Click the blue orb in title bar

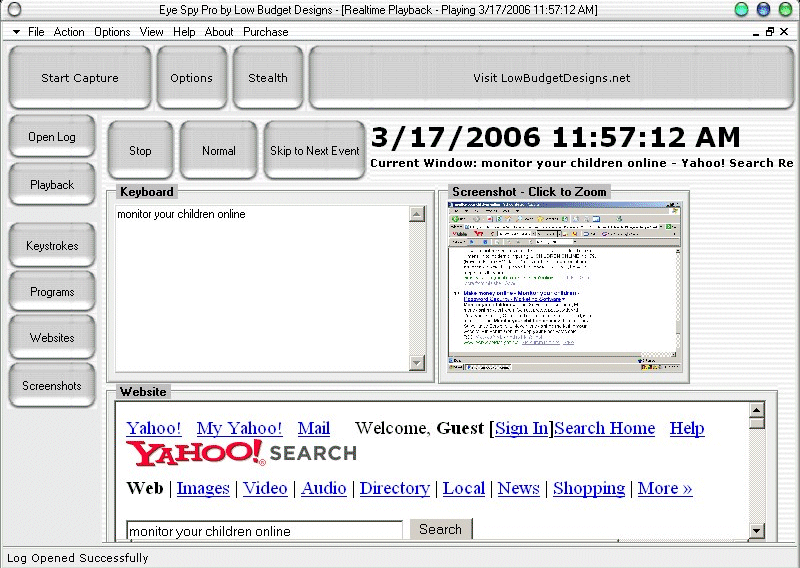point(763,9)
